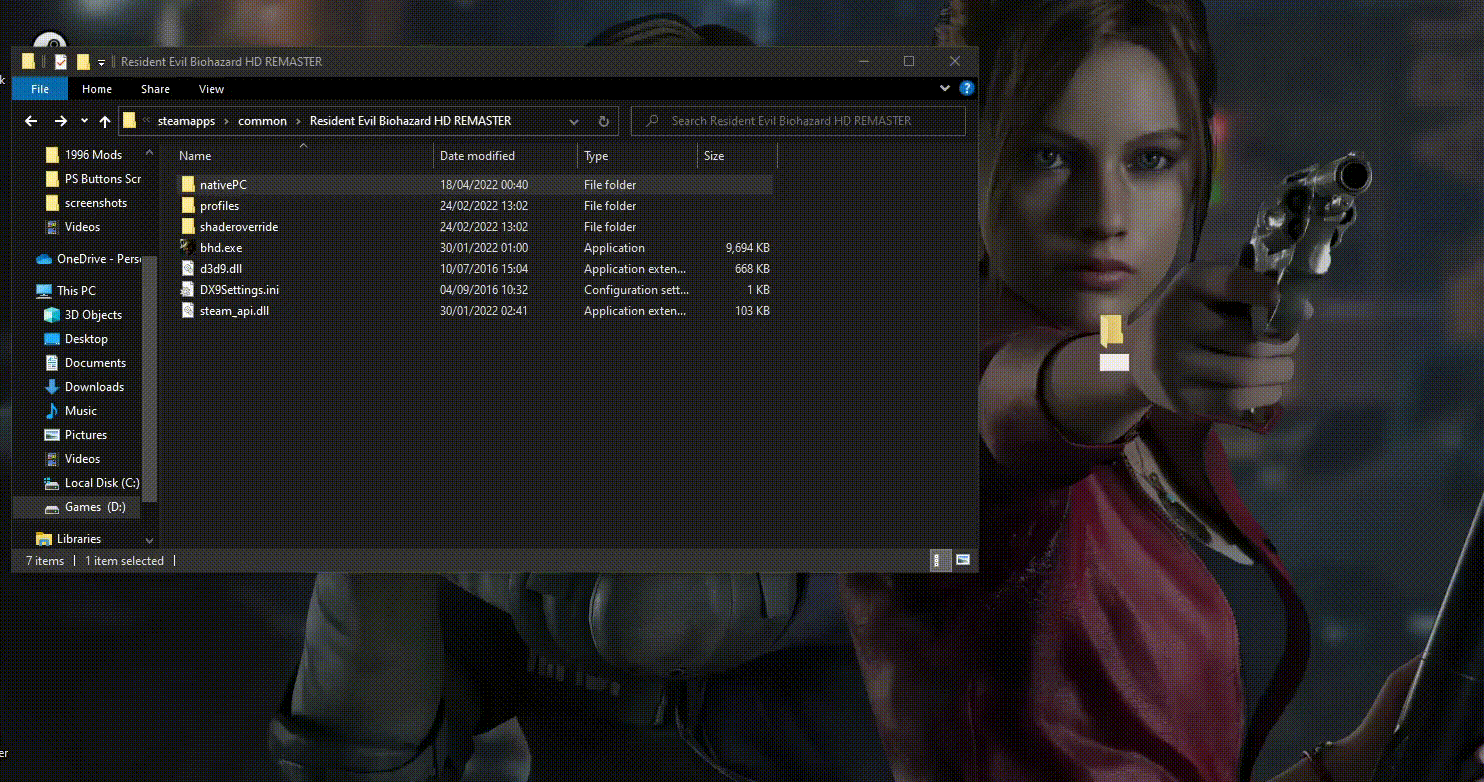Go back with the Back arrow

pyautogui.click(x=31, y=121)
